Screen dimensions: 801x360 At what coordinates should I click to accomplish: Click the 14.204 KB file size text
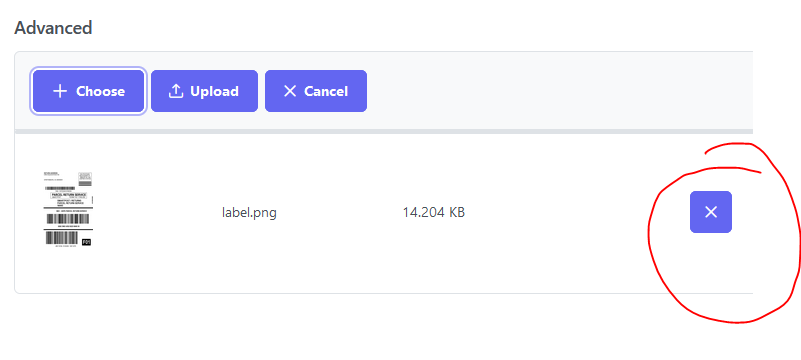tap(434, 212)
